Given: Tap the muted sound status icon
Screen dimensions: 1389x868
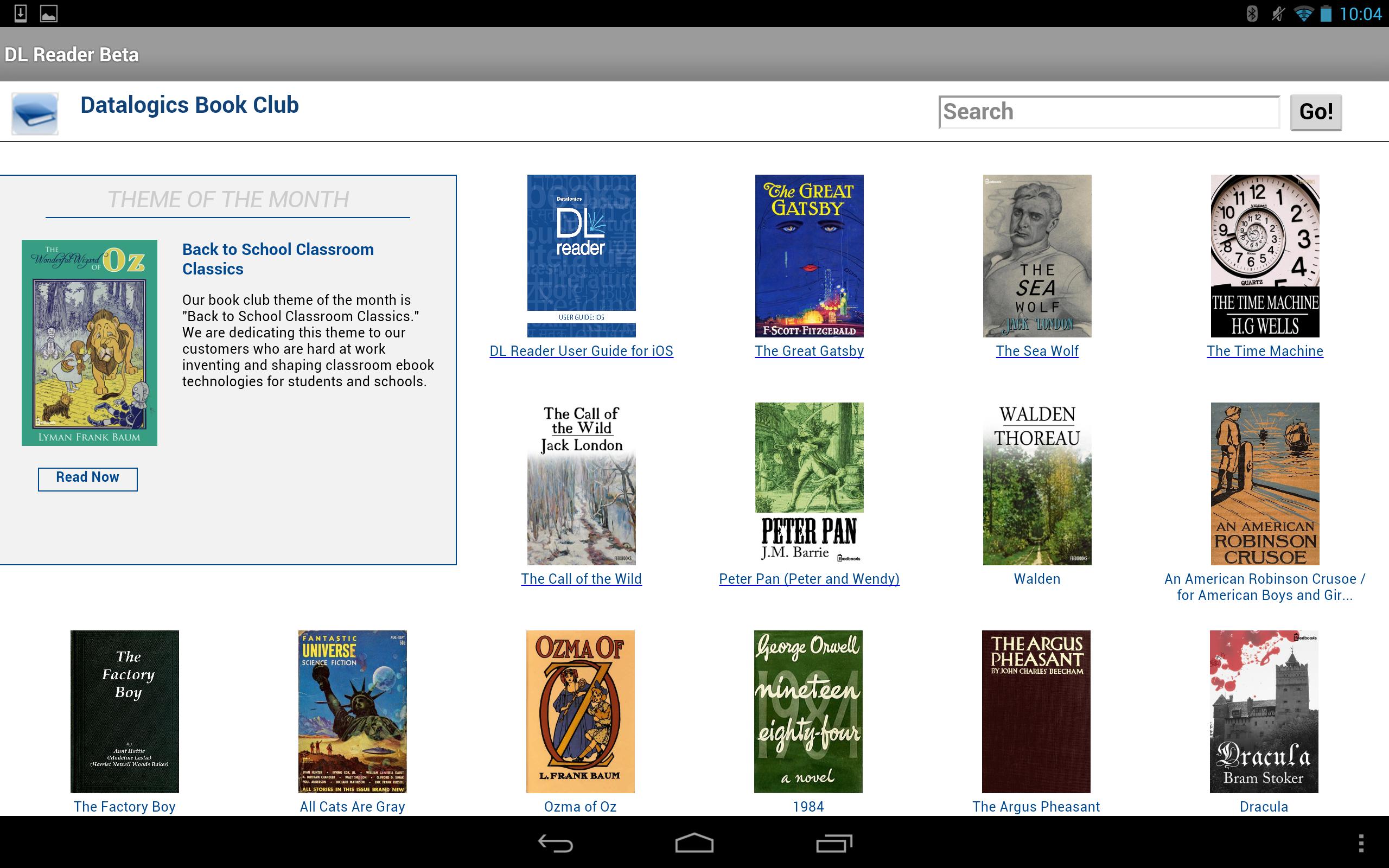Looking at the screenshot, I should coord(1278,13).
